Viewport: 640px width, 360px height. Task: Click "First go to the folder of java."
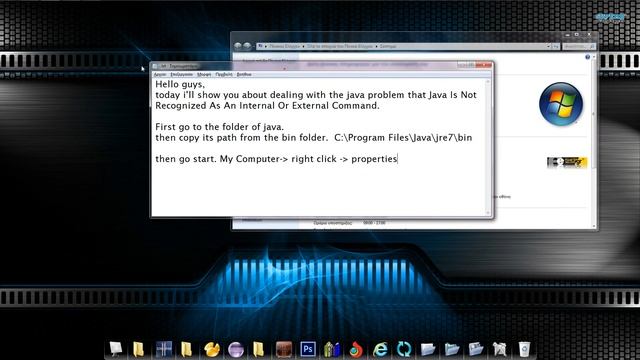click(220, 127)
